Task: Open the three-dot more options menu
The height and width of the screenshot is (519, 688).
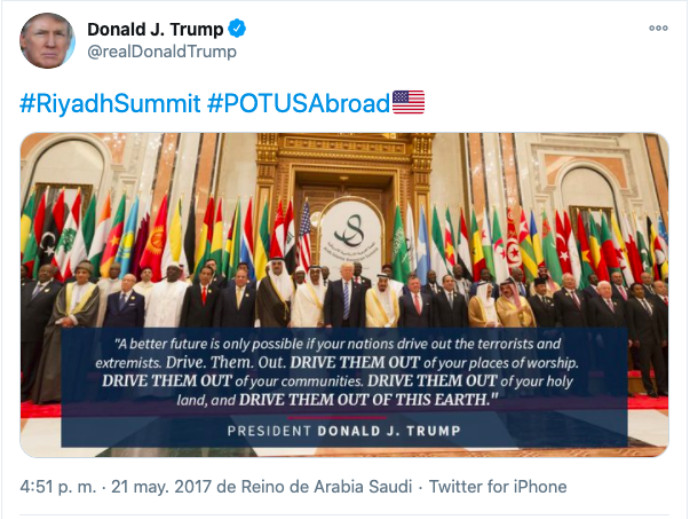Action: pyautogui.click(x=657, y=28)
